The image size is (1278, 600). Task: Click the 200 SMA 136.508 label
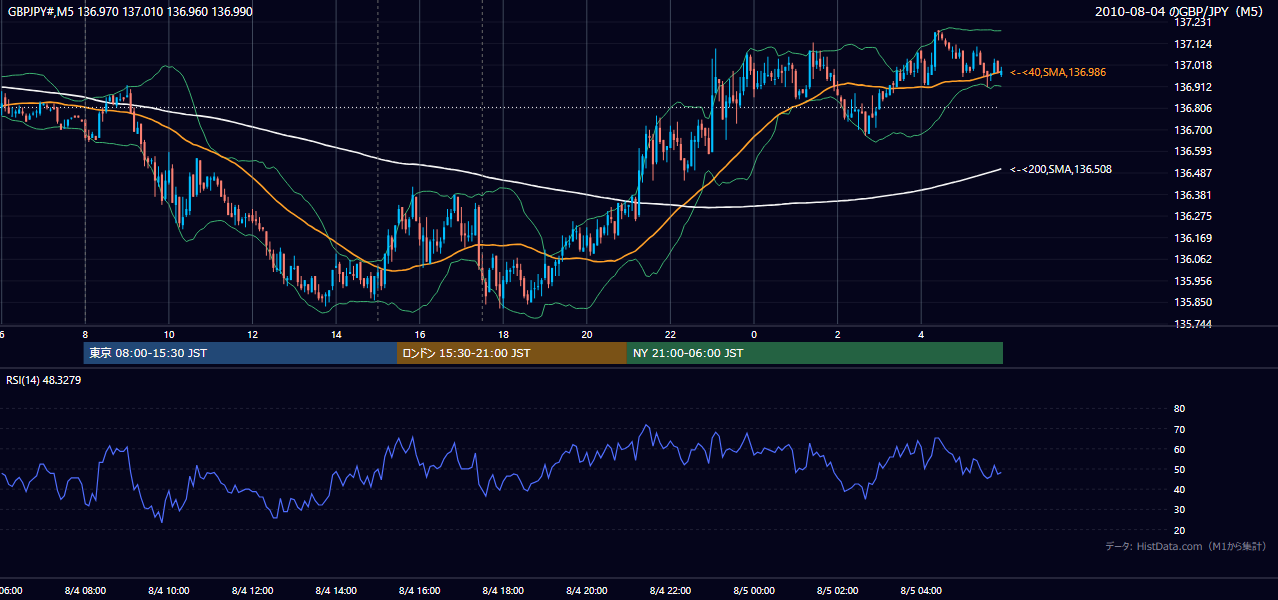click(x=1061, y=169)
